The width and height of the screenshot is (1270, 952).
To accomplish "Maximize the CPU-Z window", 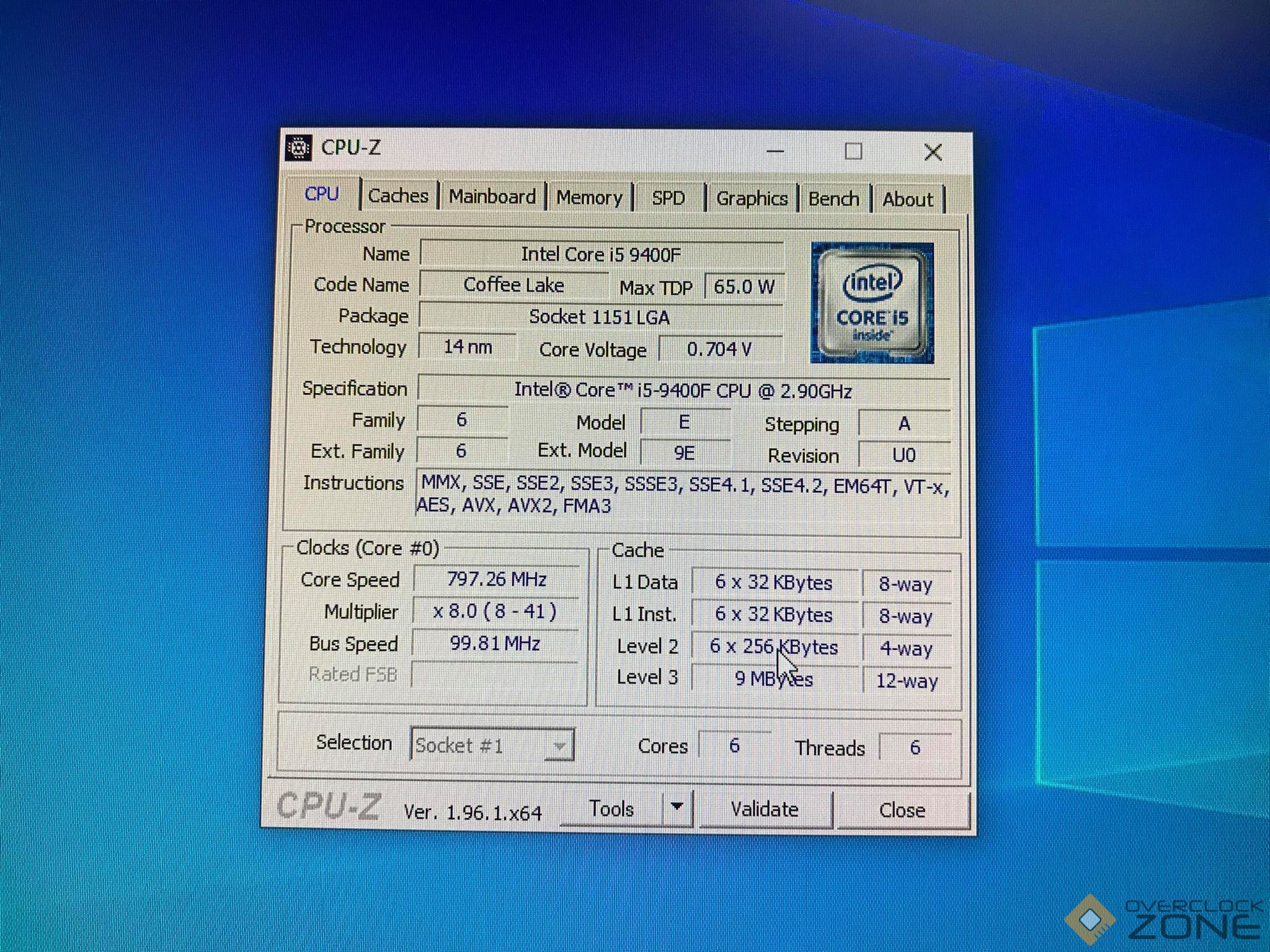I will click(853, 151).
